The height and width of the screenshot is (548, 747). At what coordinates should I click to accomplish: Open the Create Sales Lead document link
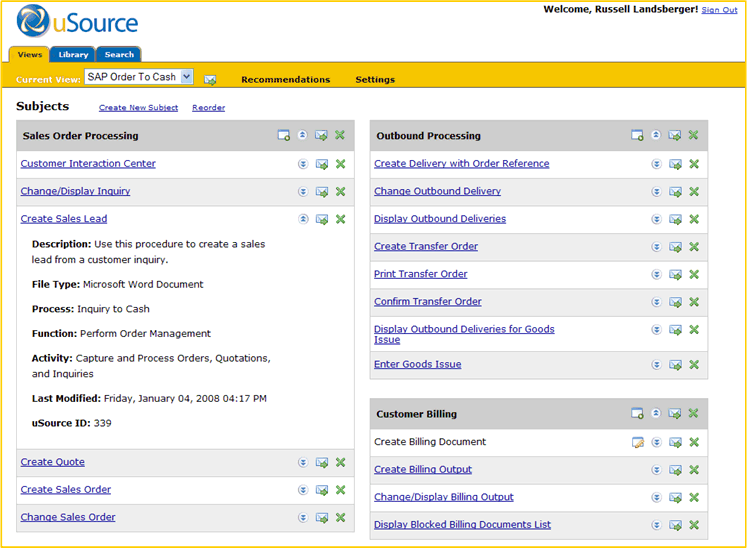pos(64,219)
